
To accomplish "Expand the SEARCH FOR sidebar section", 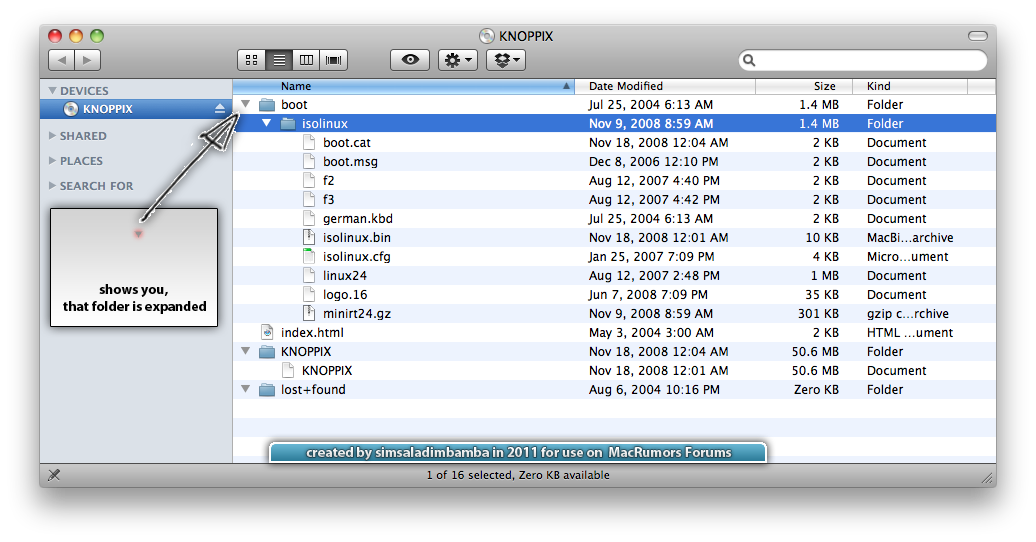I will 52,186.
